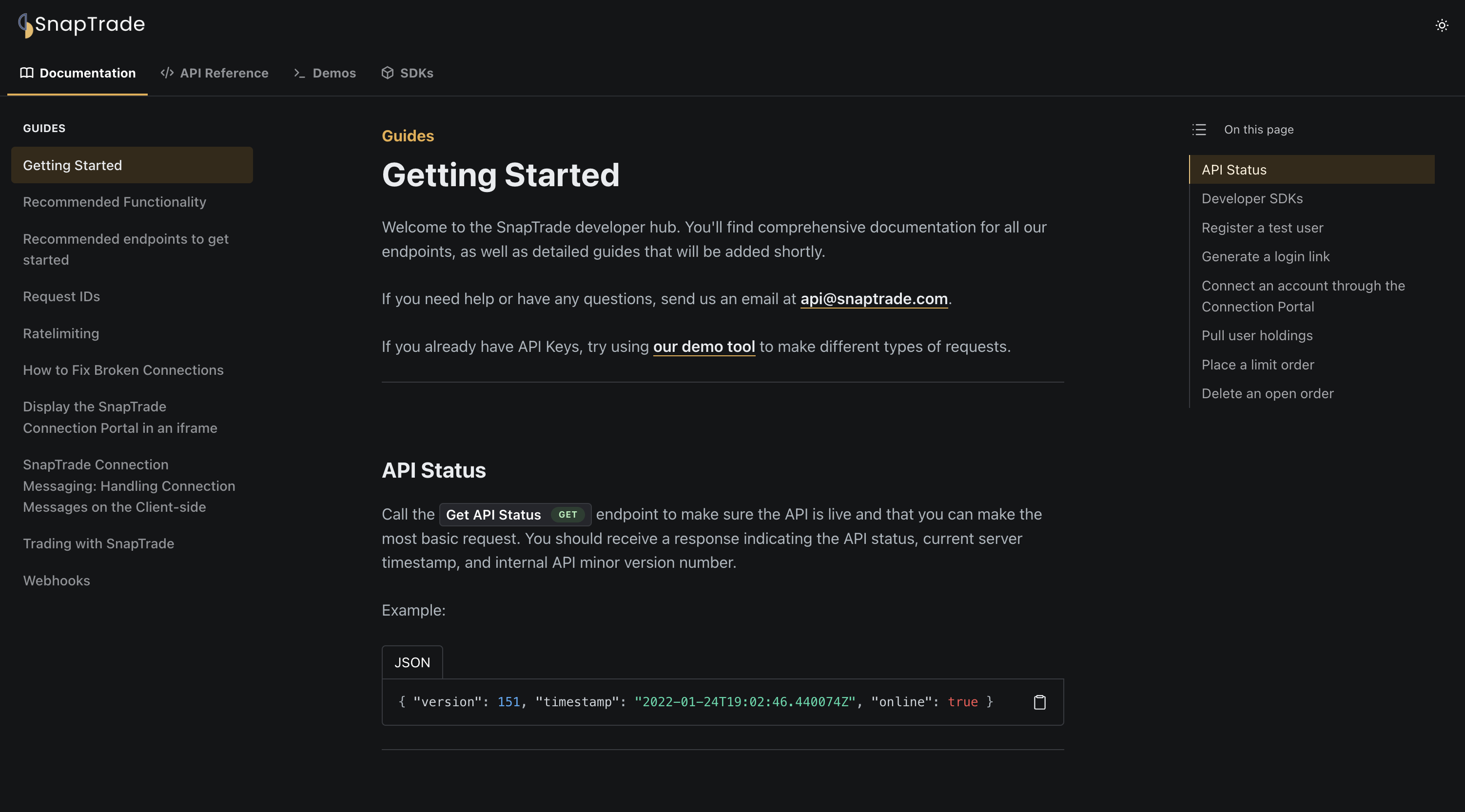
Task: Open How to Fix Broken Connections
Action: [123, 370]
